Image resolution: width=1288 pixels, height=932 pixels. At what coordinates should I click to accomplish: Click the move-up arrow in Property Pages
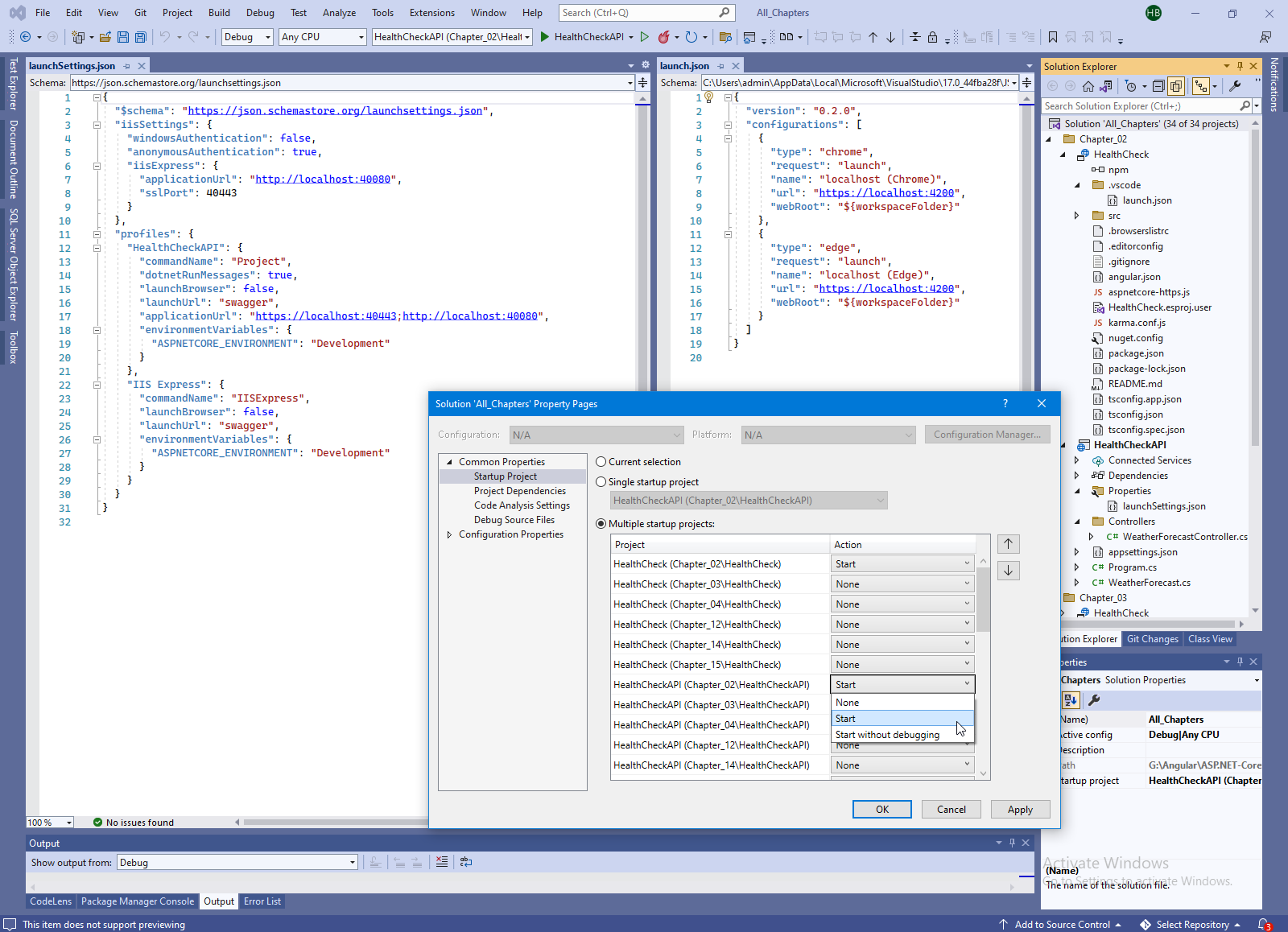pos(1008,544)
